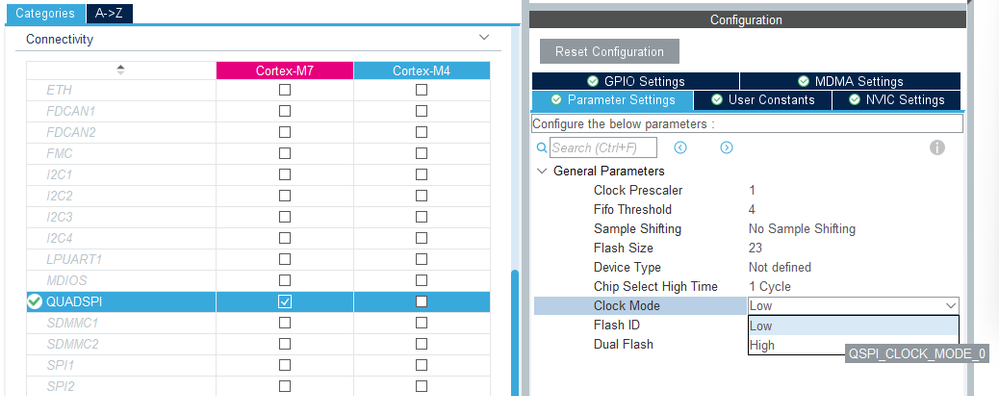Enable QUADSPI checkbox for Cortex-M4
Viewport: 999px width, 396px height.
tap(421, 302)
